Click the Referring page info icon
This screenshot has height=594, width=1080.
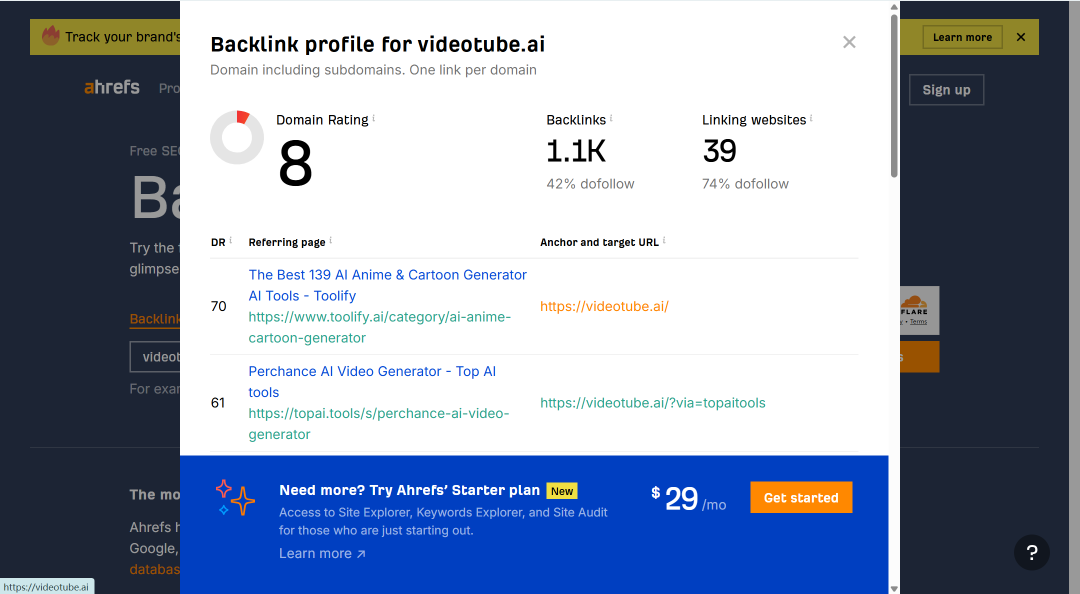(331, 240)
